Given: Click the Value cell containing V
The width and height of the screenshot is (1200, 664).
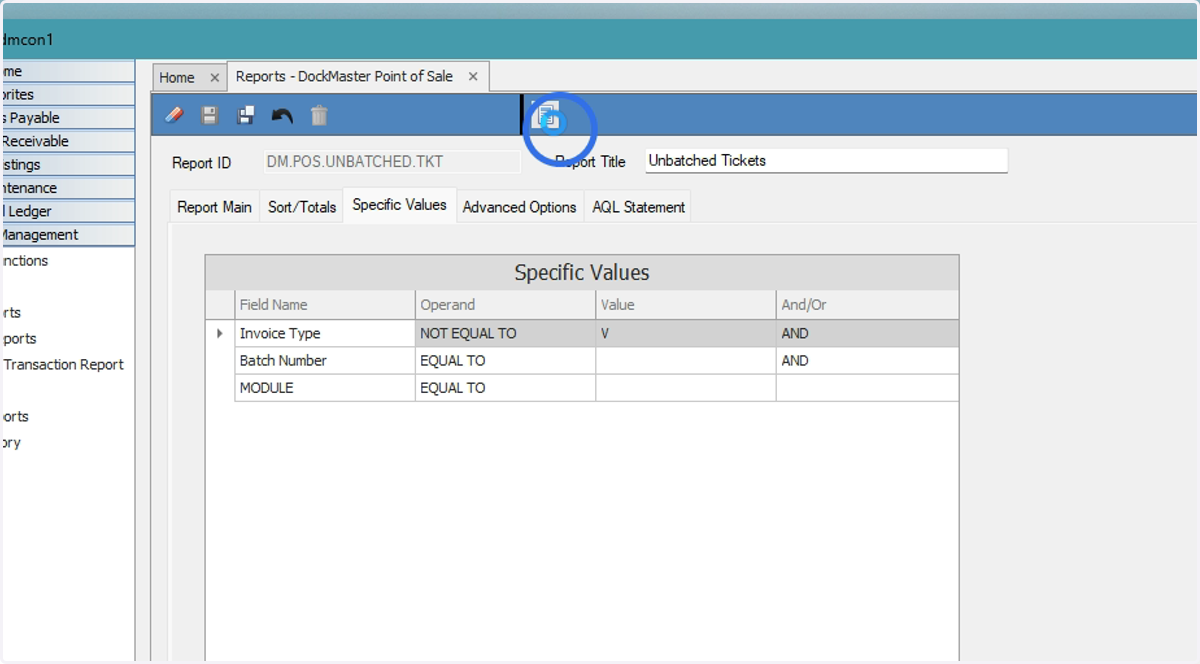Looking at the screenshot, I should pyautogui.click(x=686, y=333).
